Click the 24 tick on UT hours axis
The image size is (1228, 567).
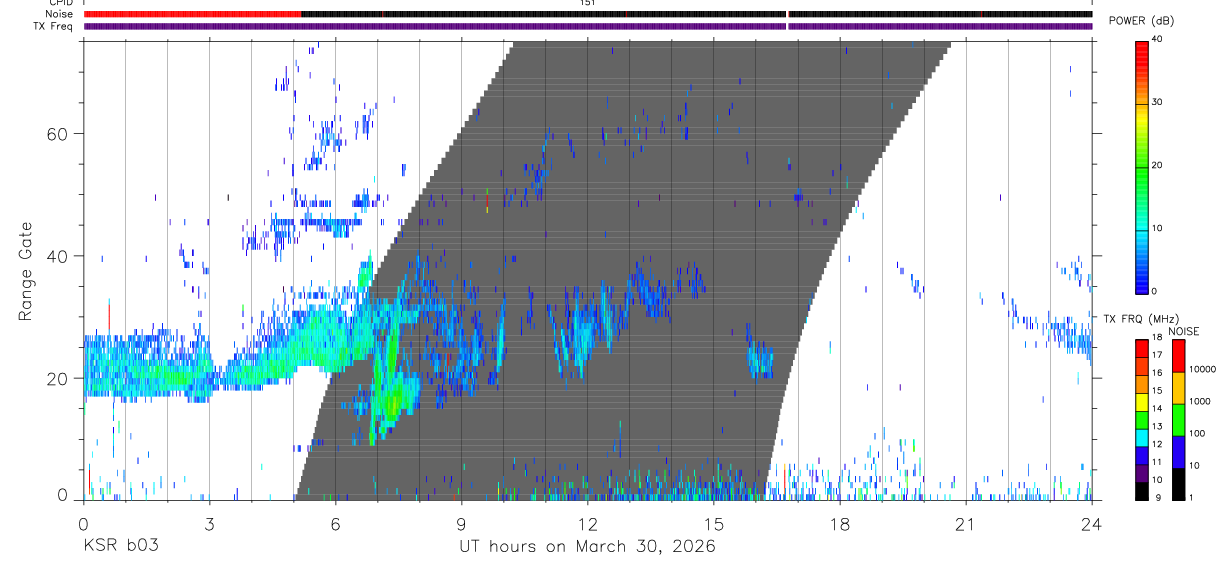[x=1092, y=523]
